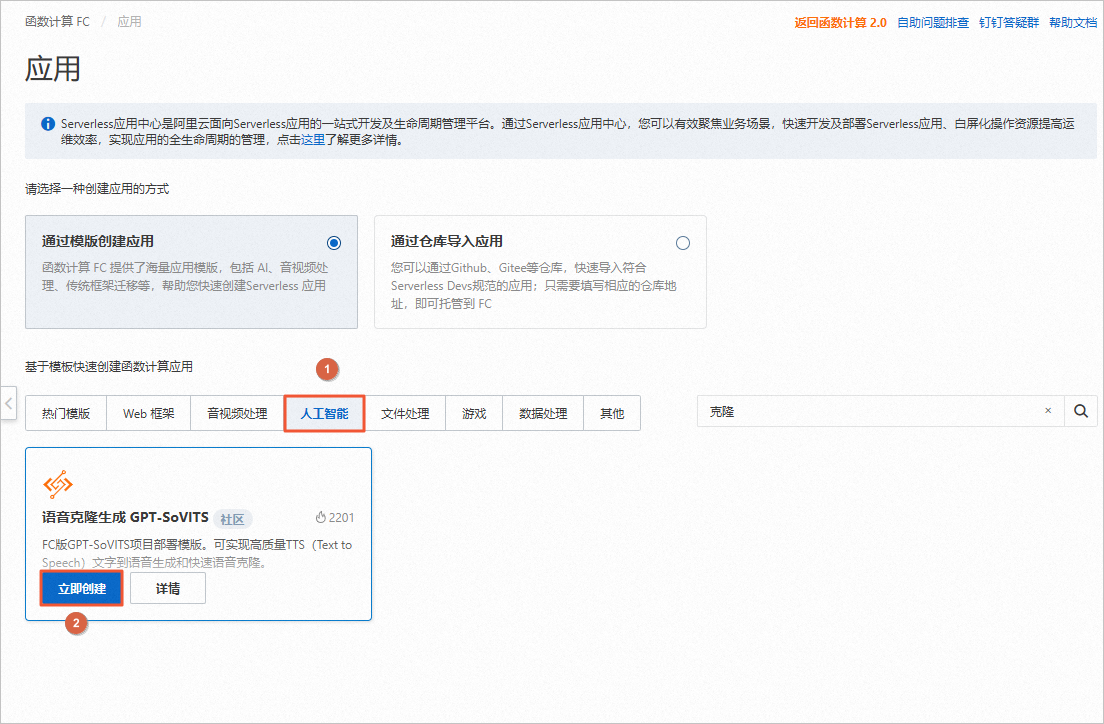Clear the search field with the x icon
Image resolution: width=1104 pixels, height=724 pixels.
point(1048,411)
